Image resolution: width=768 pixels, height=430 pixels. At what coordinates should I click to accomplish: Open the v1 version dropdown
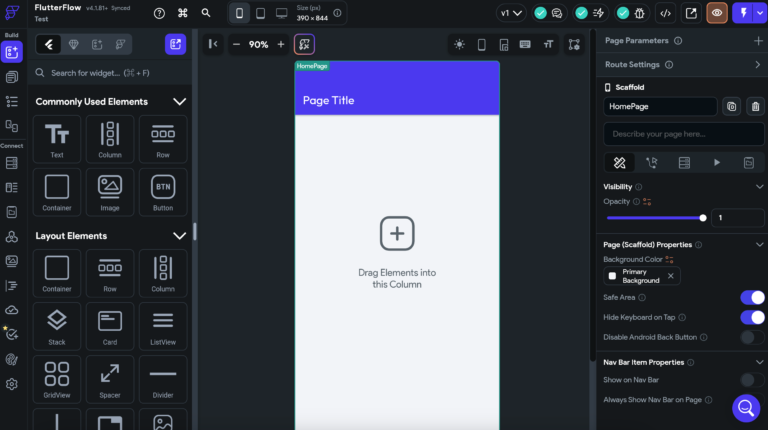tap(511, 13)
